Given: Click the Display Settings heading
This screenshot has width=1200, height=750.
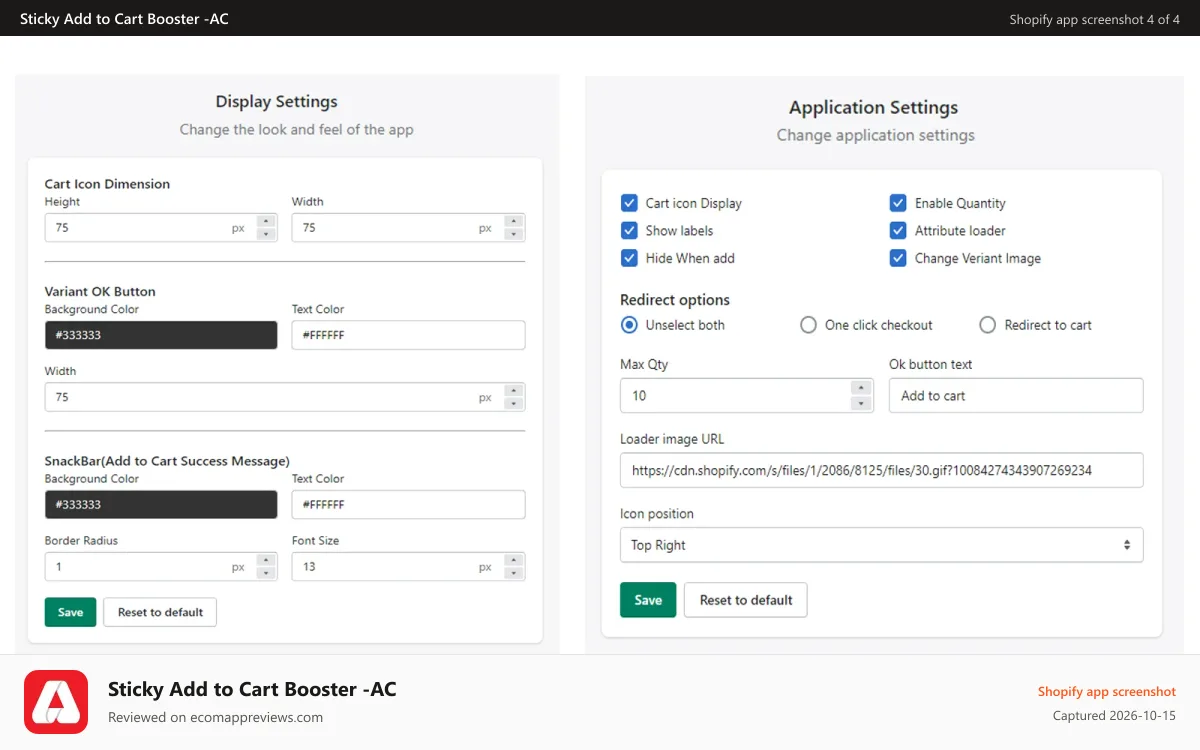Looking at the screenshot, I should [x=276, y=102].
